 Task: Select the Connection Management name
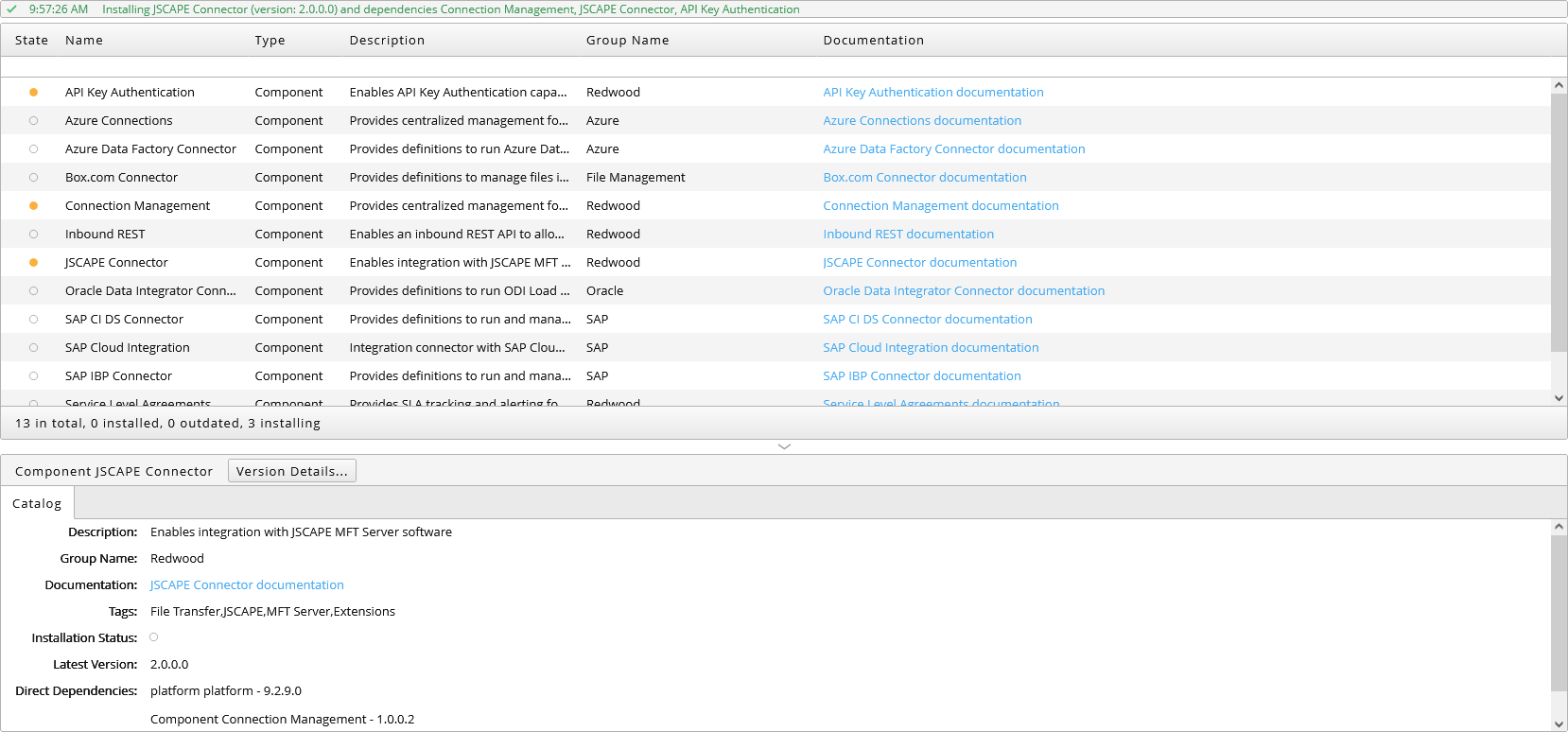pos(138,206)
